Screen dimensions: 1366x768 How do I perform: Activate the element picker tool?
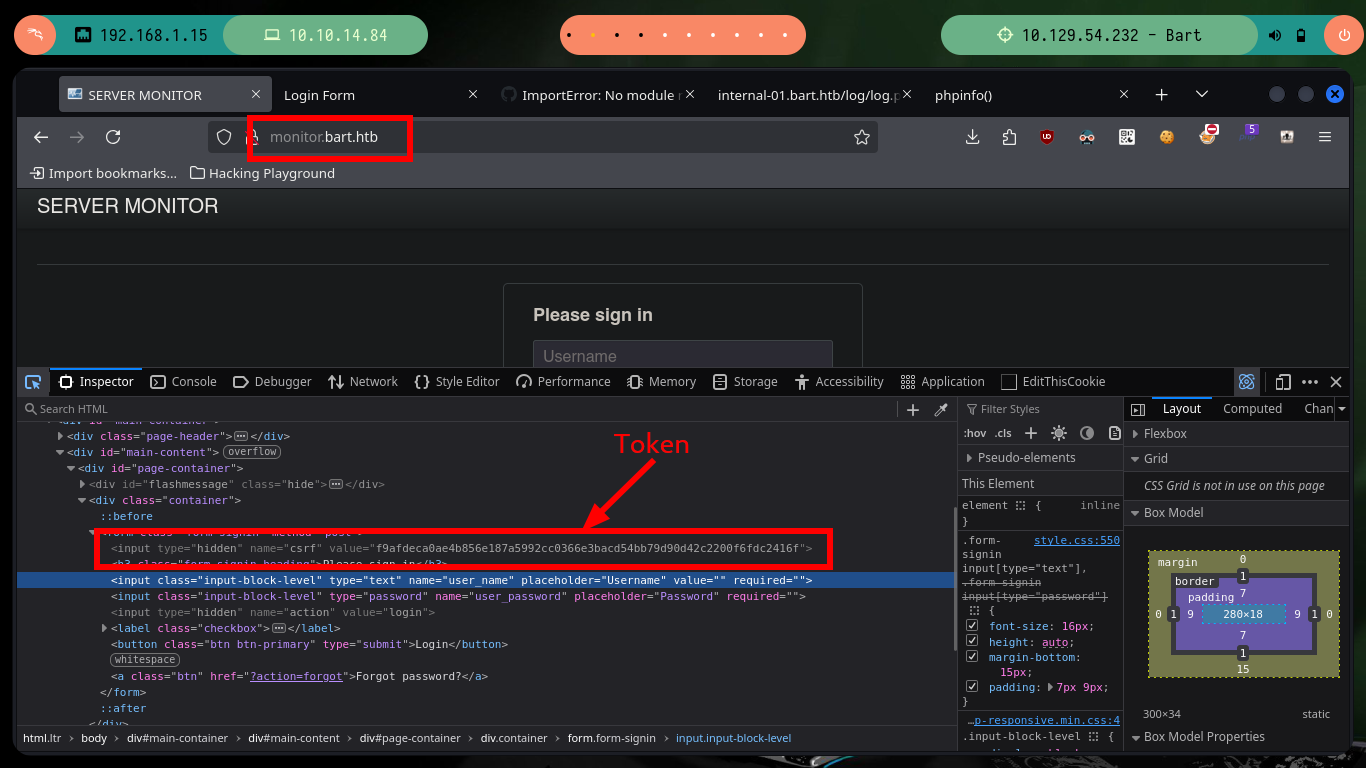33,382
